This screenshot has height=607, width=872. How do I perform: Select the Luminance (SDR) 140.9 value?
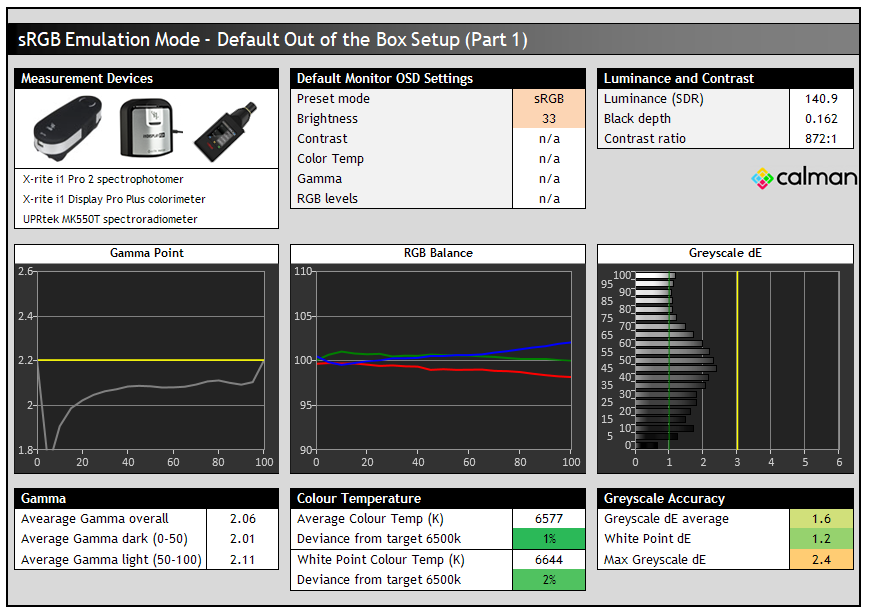tap(821, 99)
